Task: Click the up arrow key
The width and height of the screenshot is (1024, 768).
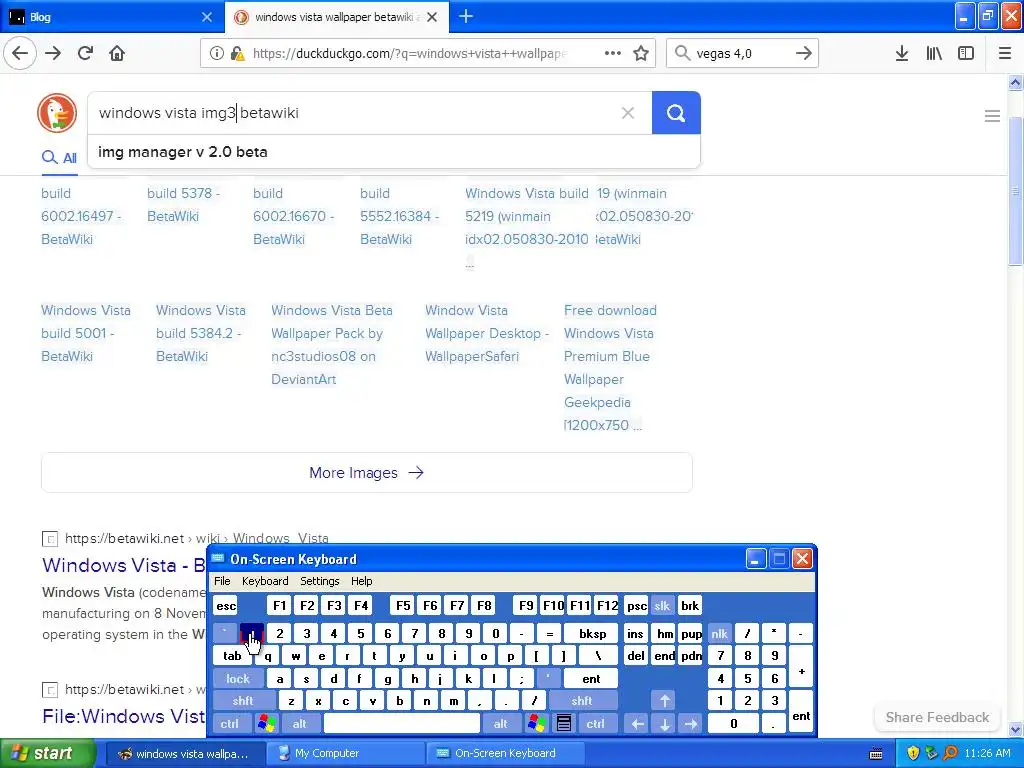Action: coord(664,701)
